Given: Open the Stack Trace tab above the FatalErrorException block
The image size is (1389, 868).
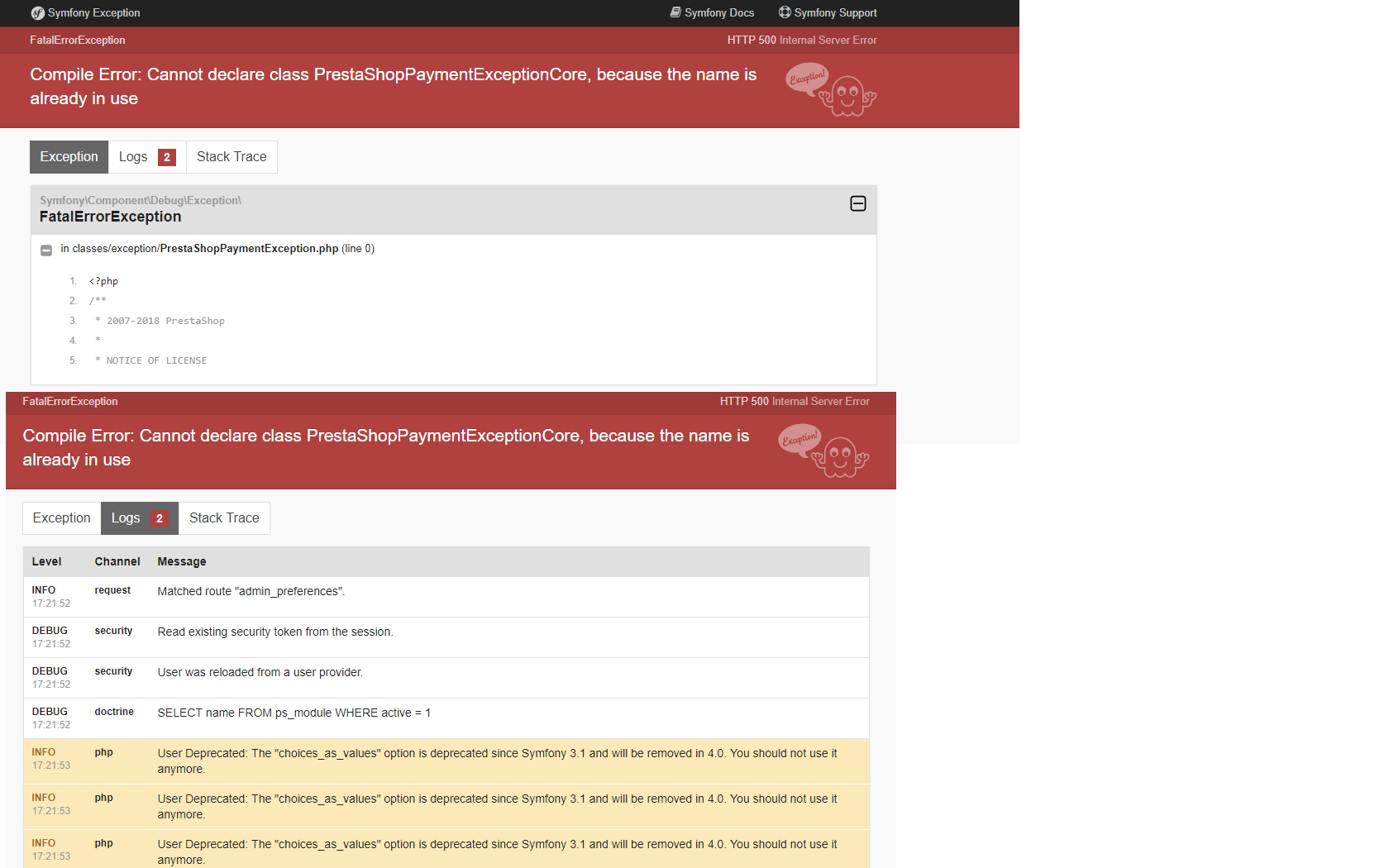Looking at the screenshot, I should point(231,157).
